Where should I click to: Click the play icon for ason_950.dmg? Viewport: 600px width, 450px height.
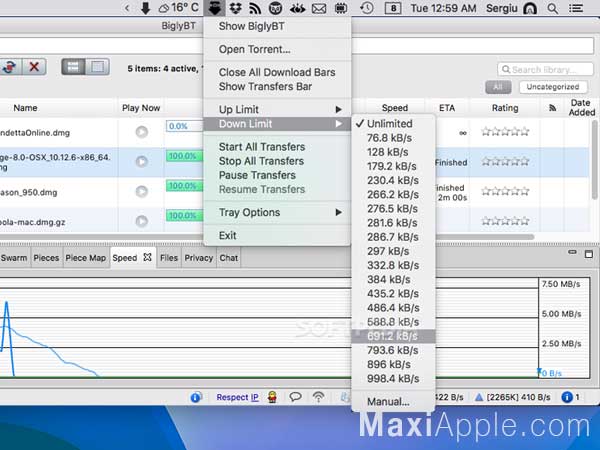click(x=142, y=191)
